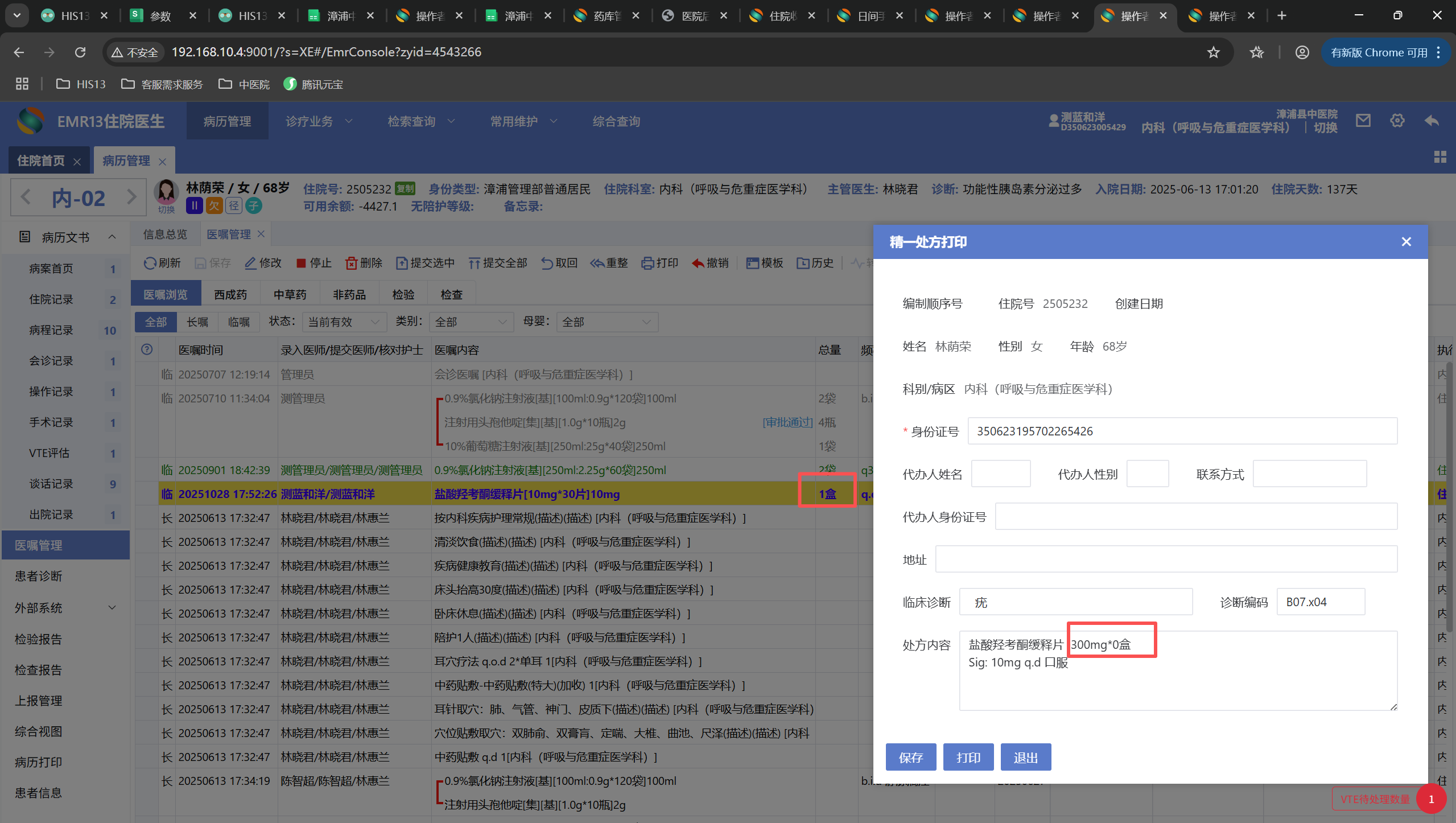
Task: Click the 打印 printer icon in toolbar
Action: click(647, 263)
